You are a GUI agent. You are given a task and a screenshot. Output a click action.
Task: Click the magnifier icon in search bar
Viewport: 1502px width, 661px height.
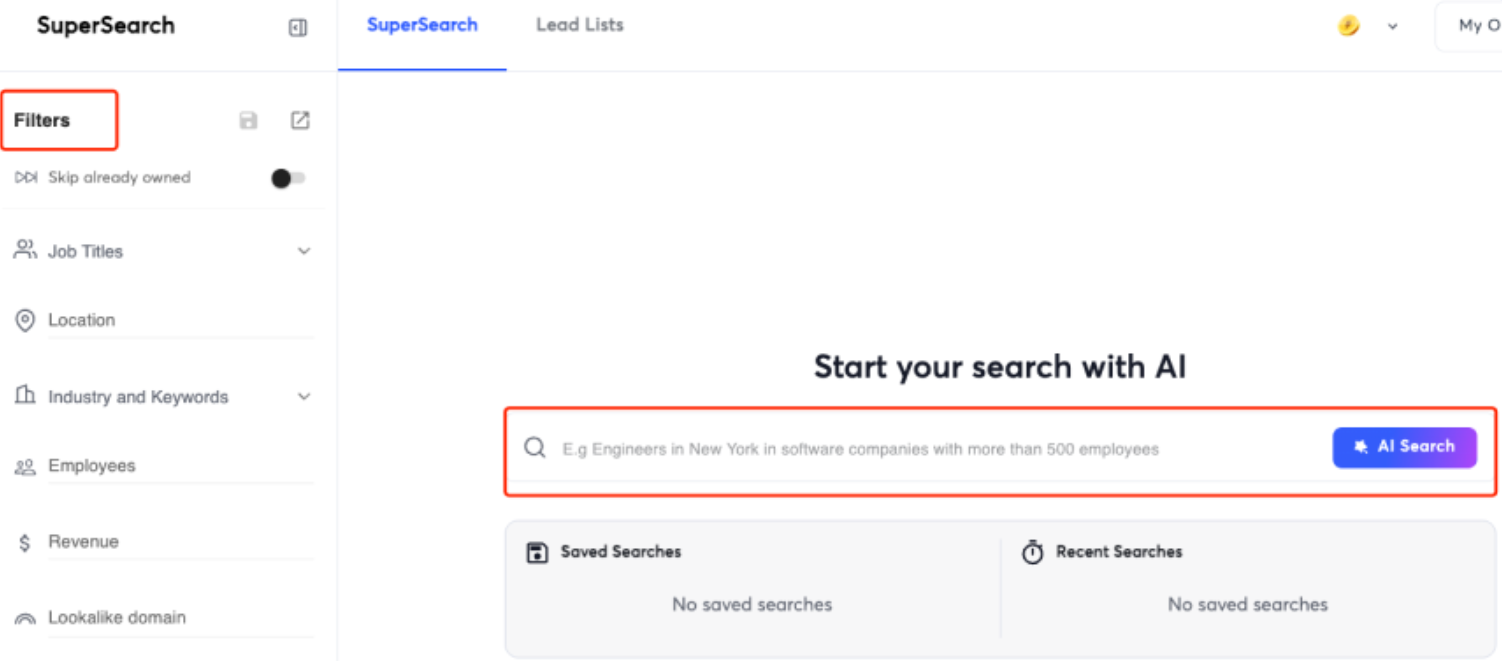[535, 448]
